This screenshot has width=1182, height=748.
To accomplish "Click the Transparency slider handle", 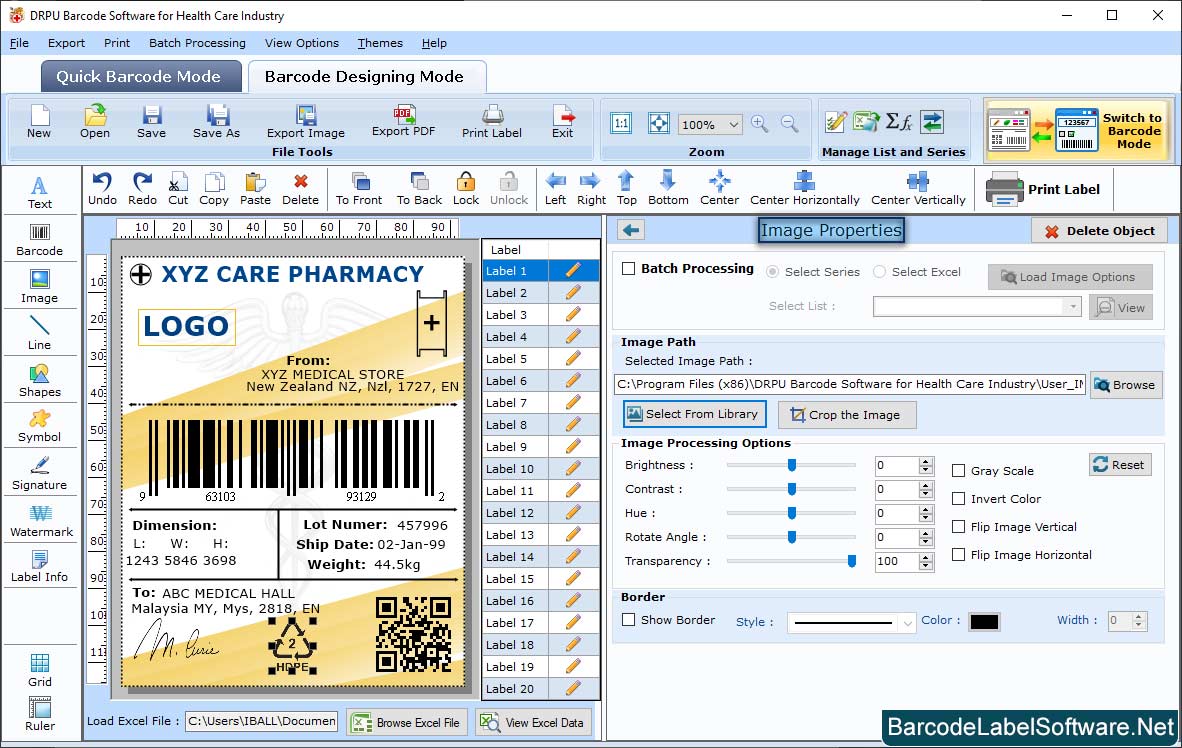I will [852, 561].
